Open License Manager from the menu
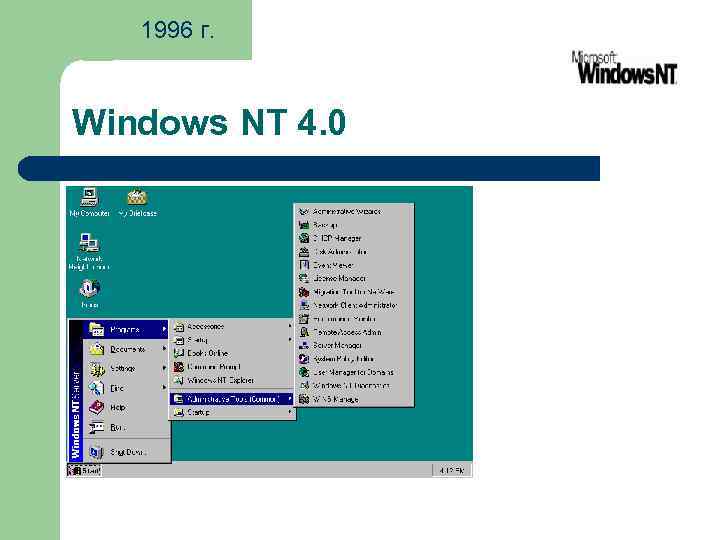 coord(354,278)
